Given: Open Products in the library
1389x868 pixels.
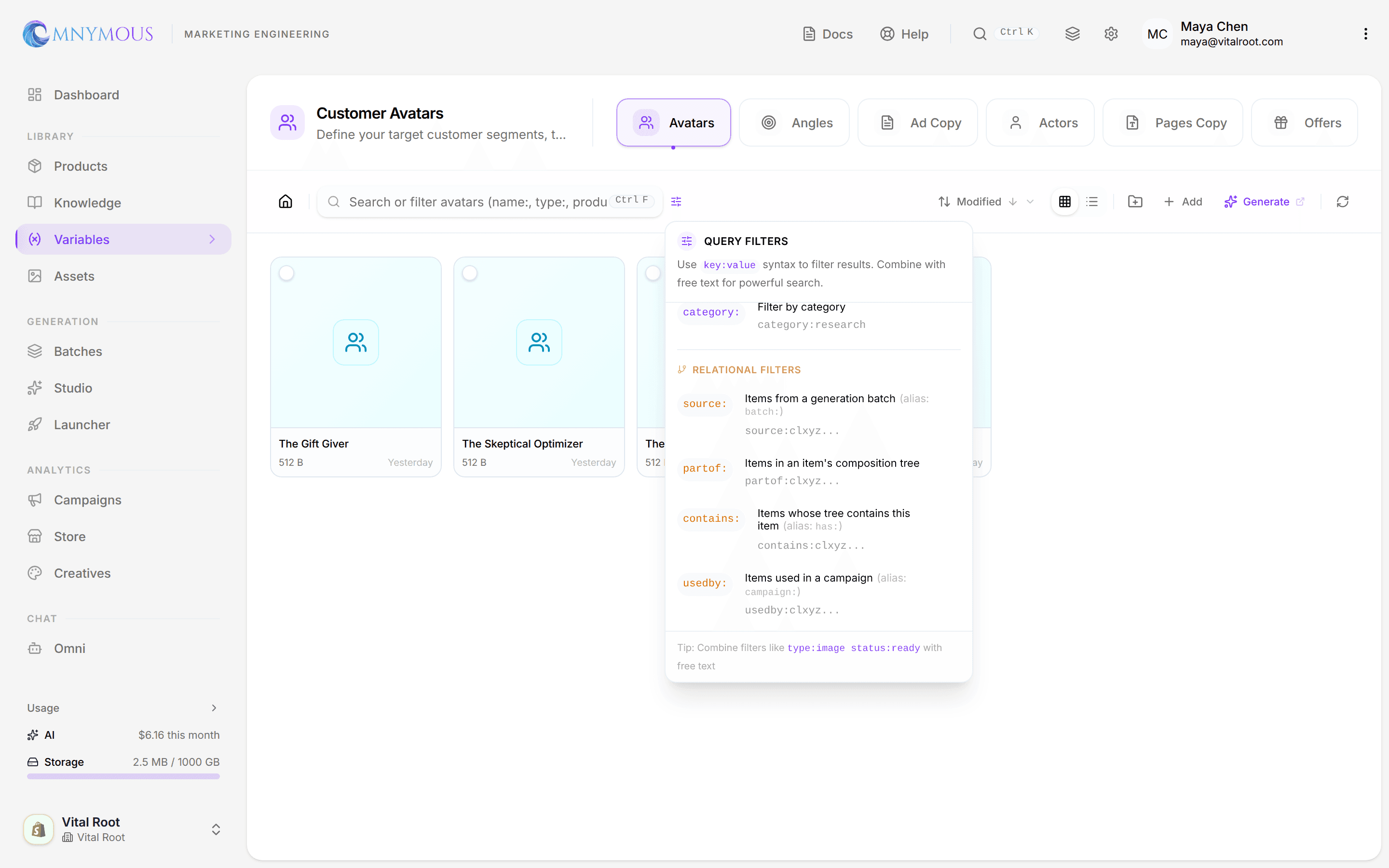Looking at the screenshot, I should 123,166.
